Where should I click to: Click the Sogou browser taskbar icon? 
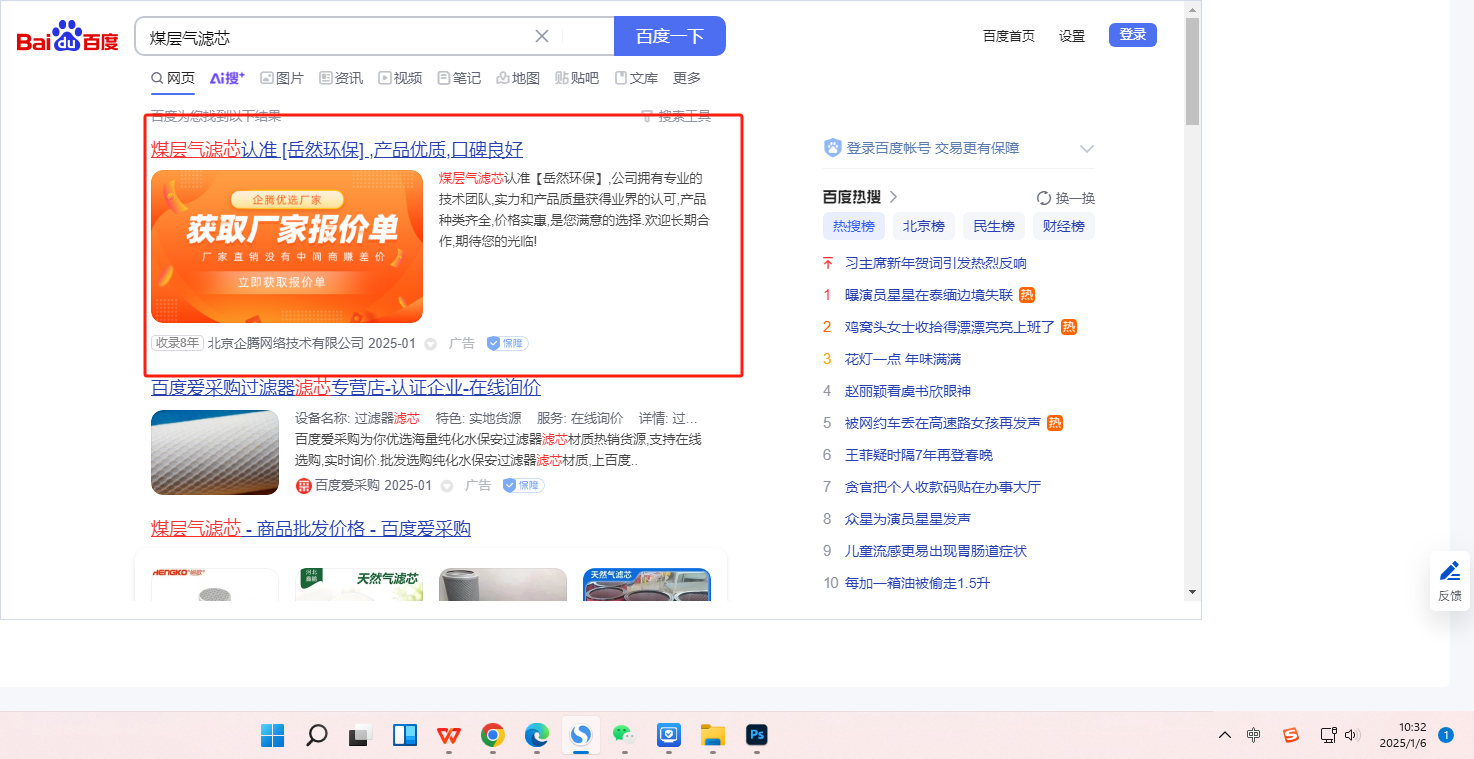pyautogui.click(x=580, y=736)
